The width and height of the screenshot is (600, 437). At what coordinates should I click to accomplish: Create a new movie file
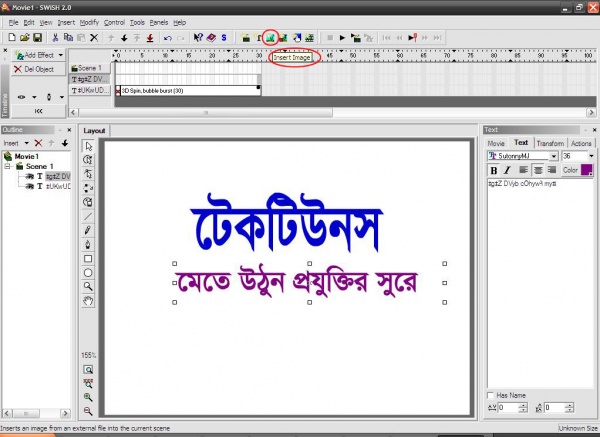pyautogui.click(x=12, y=38)
